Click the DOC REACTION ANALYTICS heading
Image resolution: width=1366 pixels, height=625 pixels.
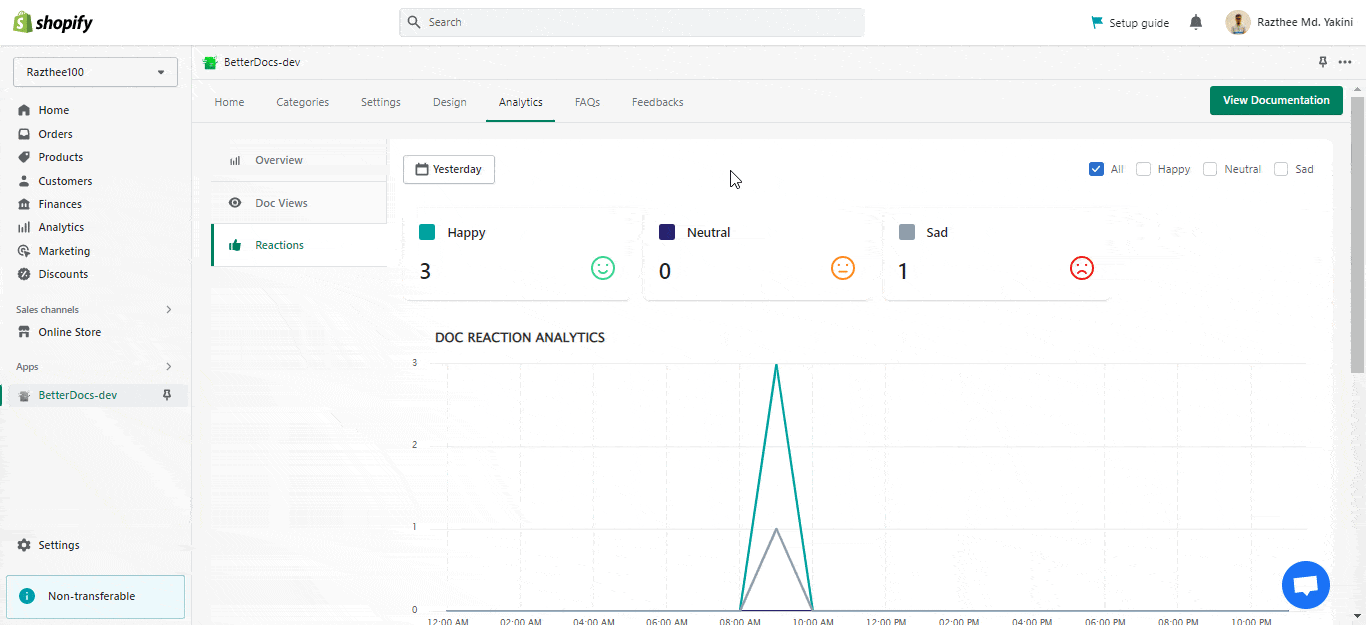520,338
